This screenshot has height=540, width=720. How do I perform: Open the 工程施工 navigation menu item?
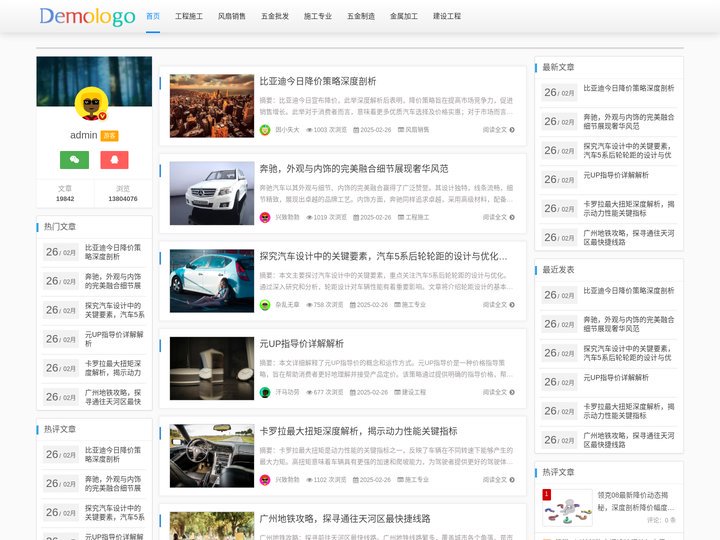(189, 16)
